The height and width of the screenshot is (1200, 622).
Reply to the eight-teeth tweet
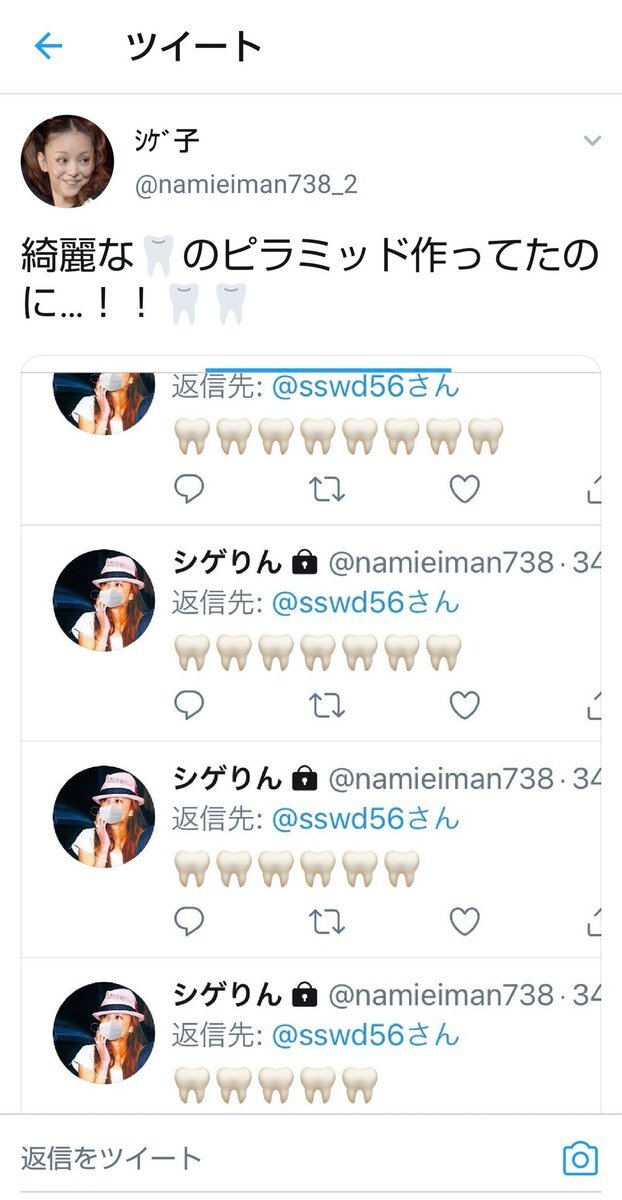189,489
